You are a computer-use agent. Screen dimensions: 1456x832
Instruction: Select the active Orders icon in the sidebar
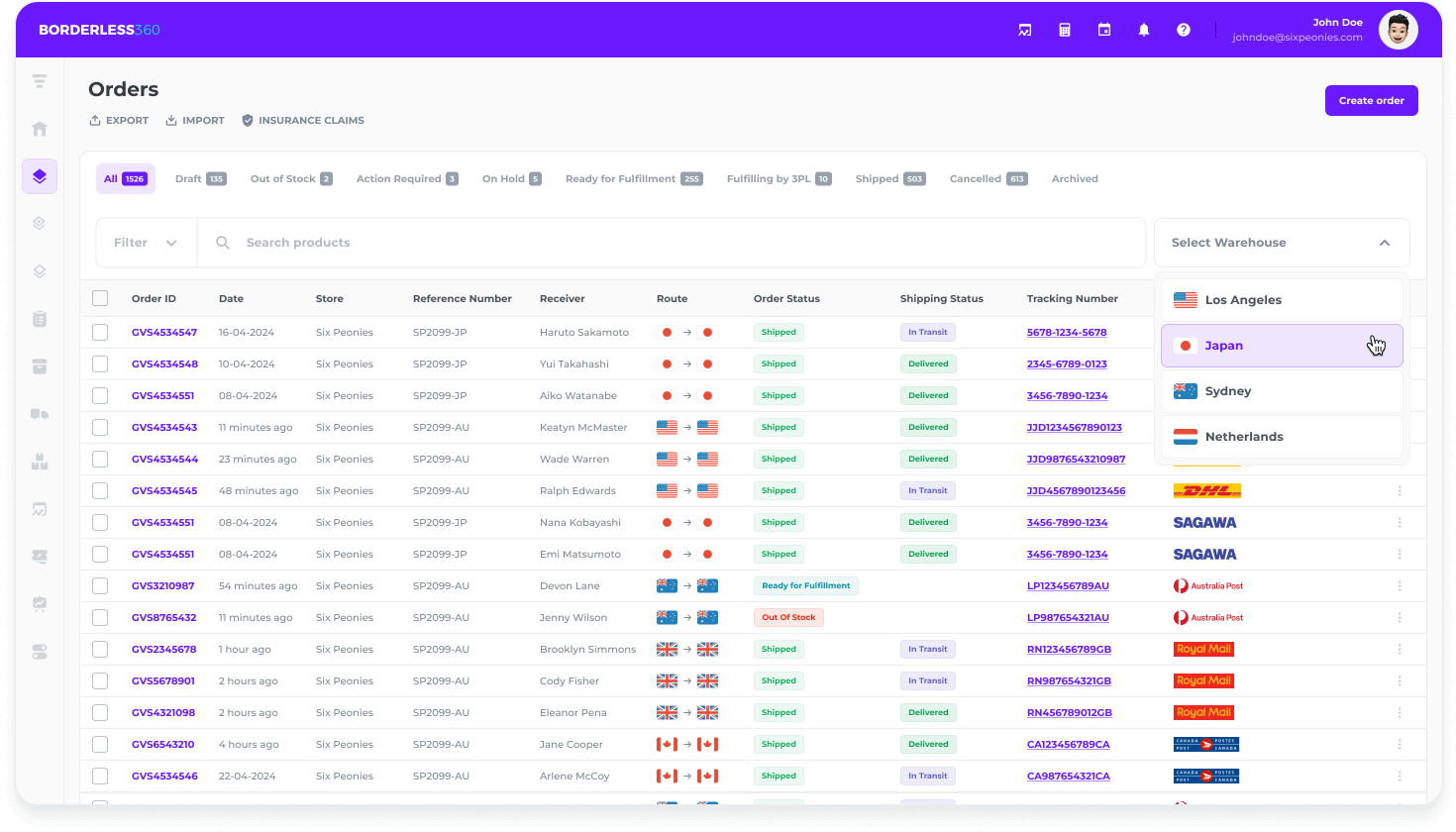tap(39, 175)
